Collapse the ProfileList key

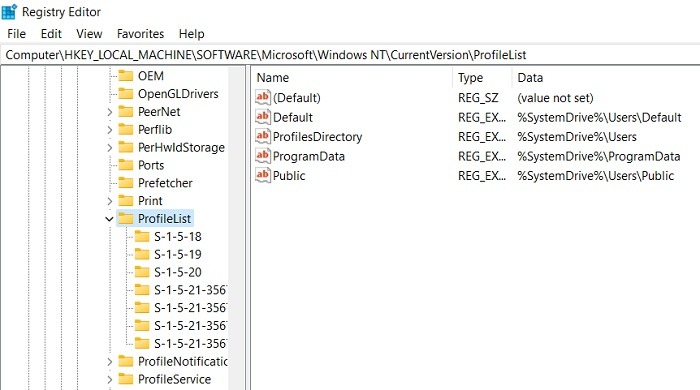pyautogui.click(x=109, y=219)
